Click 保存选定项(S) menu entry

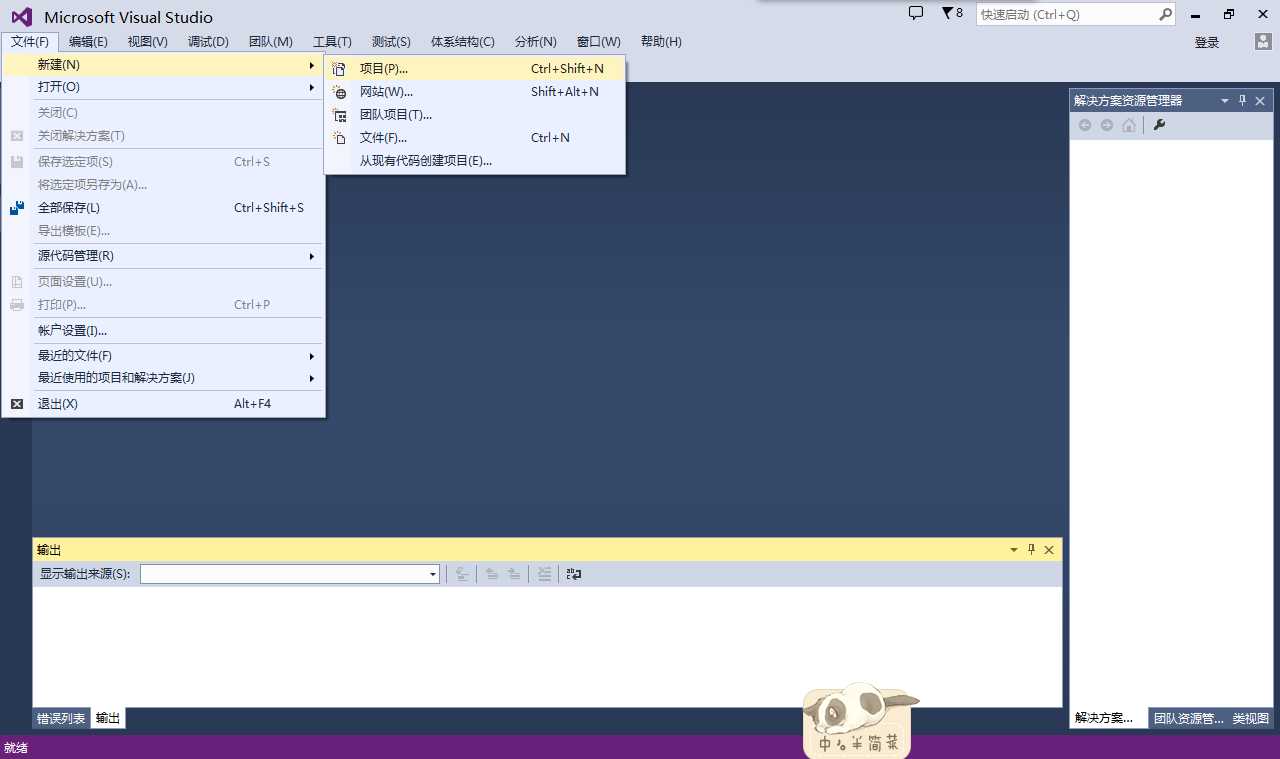coord(164,162)
